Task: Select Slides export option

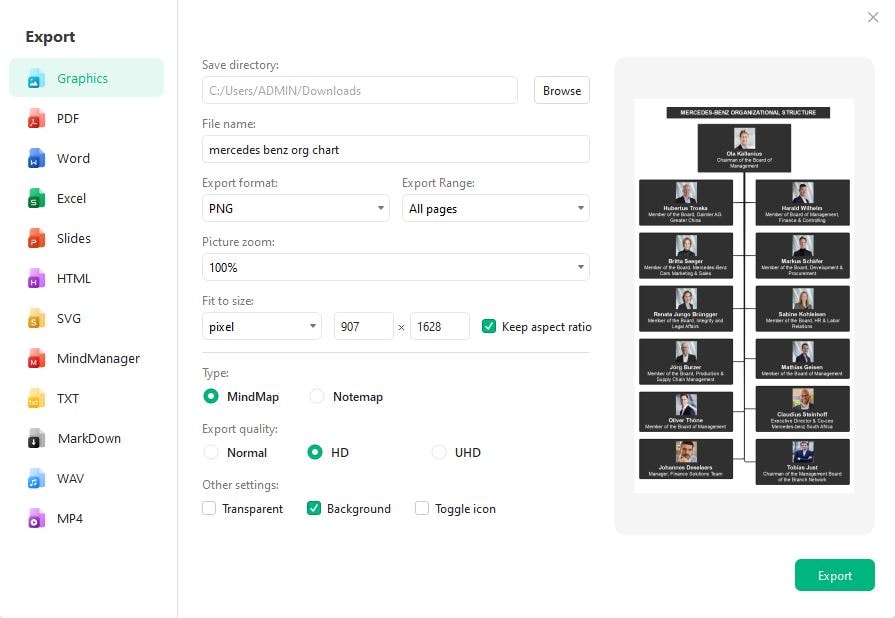Action: [x=74, y=239]
